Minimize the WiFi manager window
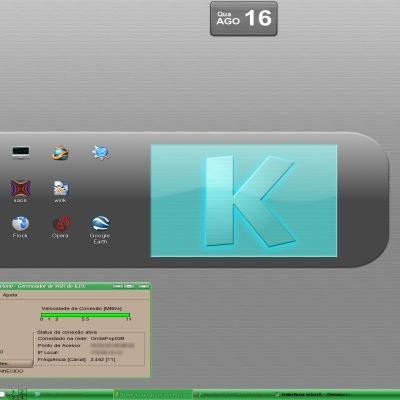The image size is (400, 400). coord(118,286)
